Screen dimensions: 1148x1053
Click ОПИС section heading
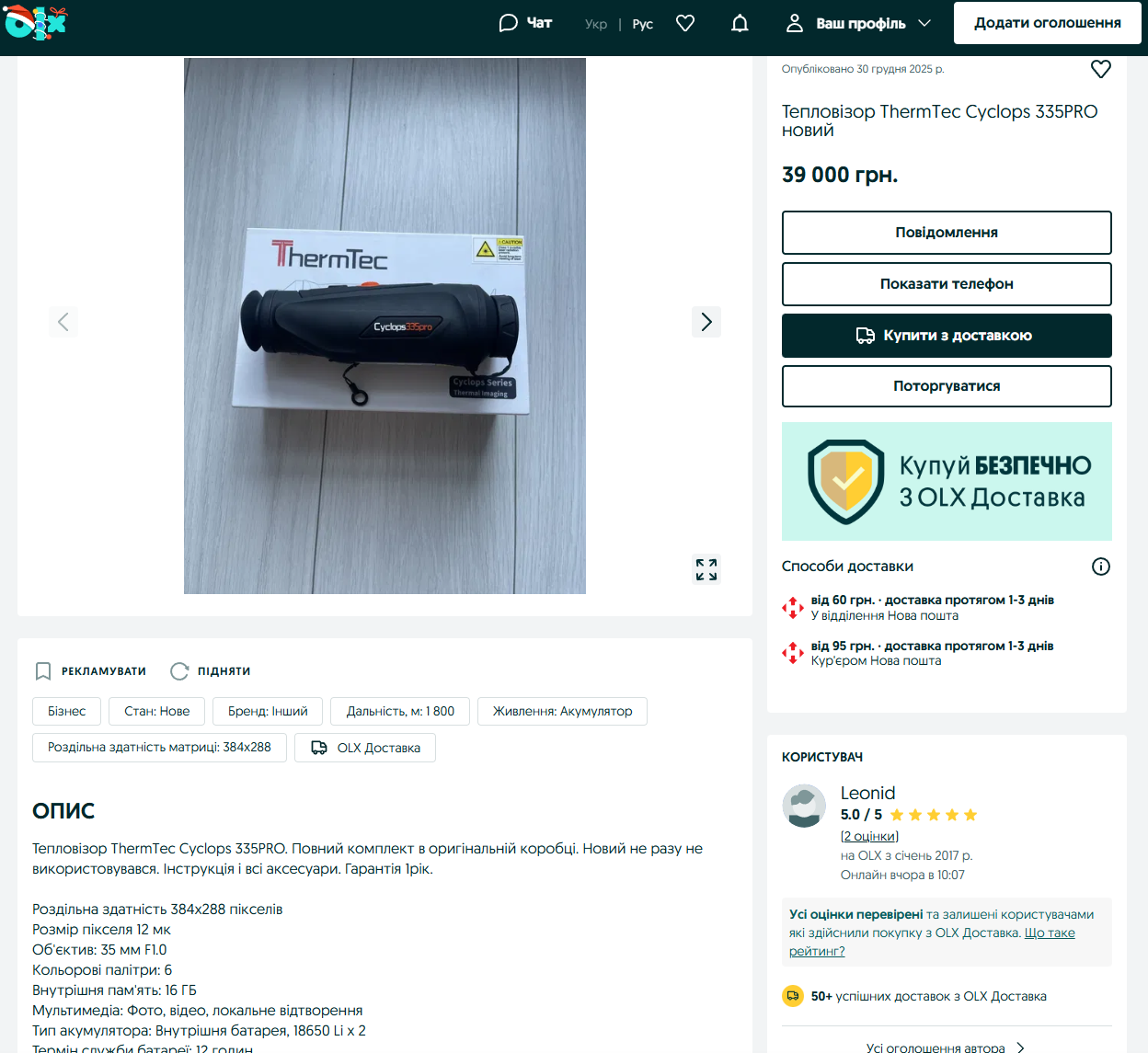63,811
